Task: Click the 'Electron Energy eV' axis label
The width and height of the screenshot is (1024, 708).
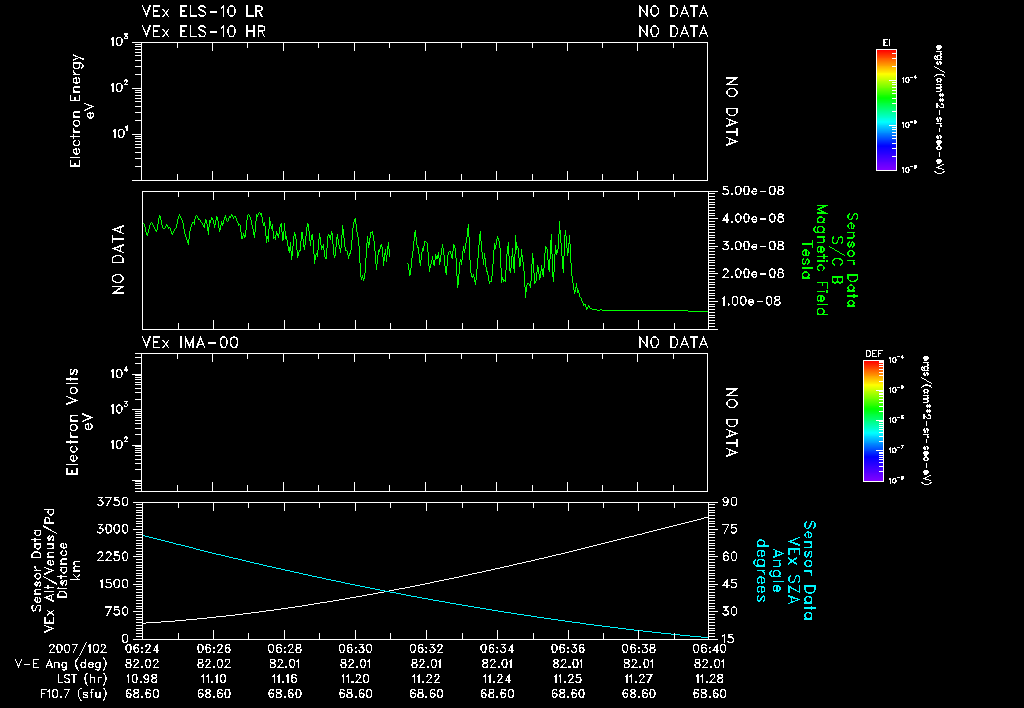Action: pyautogui.click(x=82, y=111)
